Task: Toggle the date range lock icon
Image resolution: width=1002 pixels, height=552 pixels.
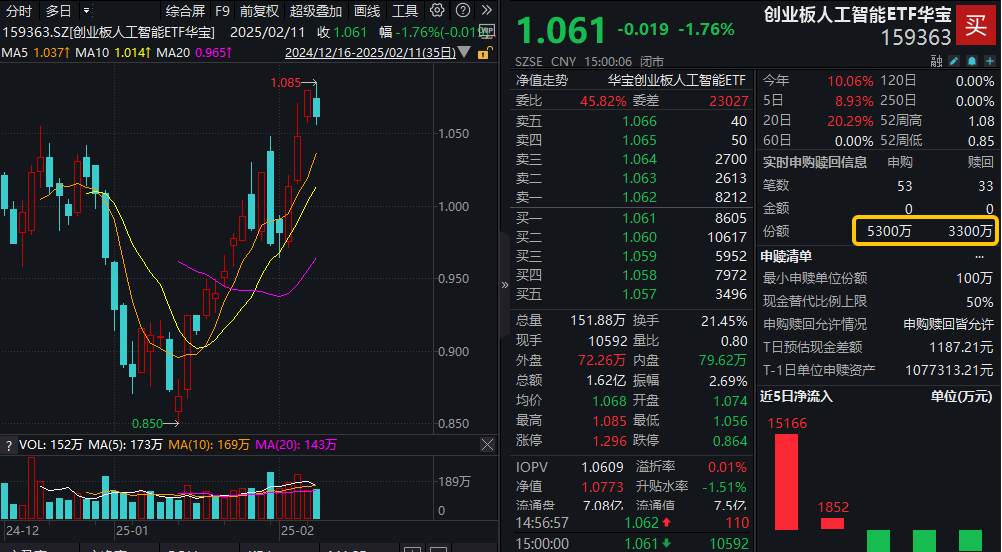Action: (x=484, y=52)
